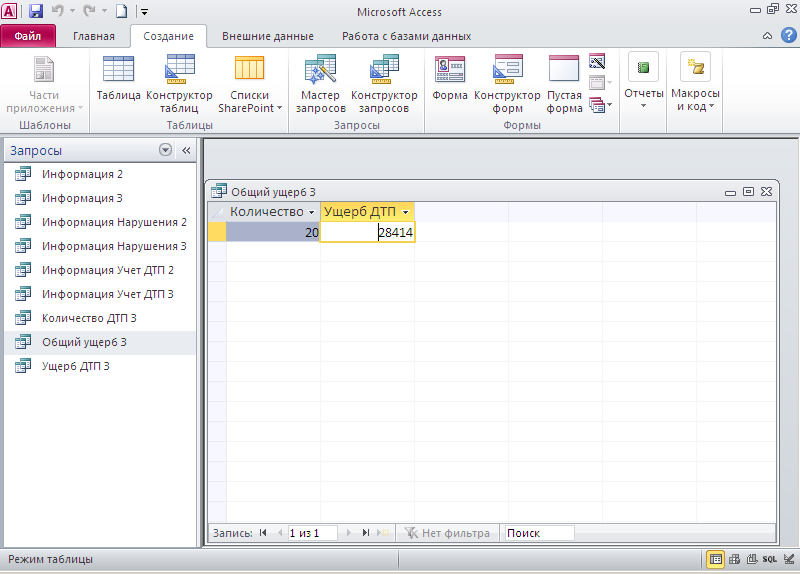Open Customize Quick Access Toolbar dropdown
This screenshot has width=800, height=574.
point(144,12)
